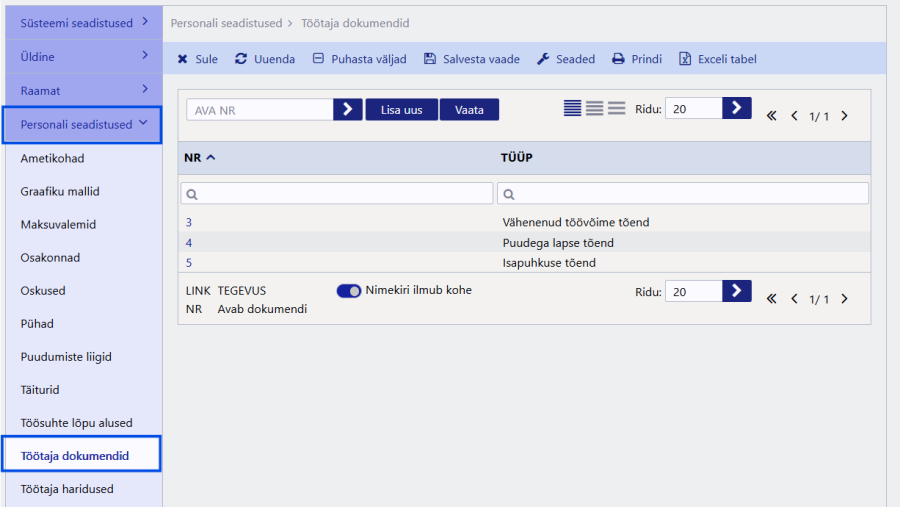
Task: Click the AVA NR input field
Action: pos(259,110)
